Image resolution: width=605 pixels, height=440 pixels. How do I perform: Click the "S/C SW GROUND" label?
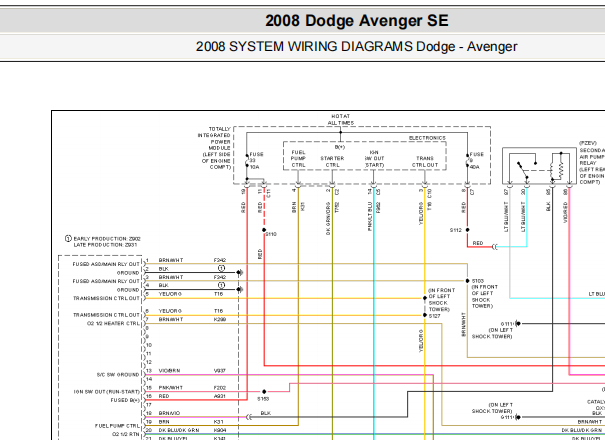click(118, 375)
